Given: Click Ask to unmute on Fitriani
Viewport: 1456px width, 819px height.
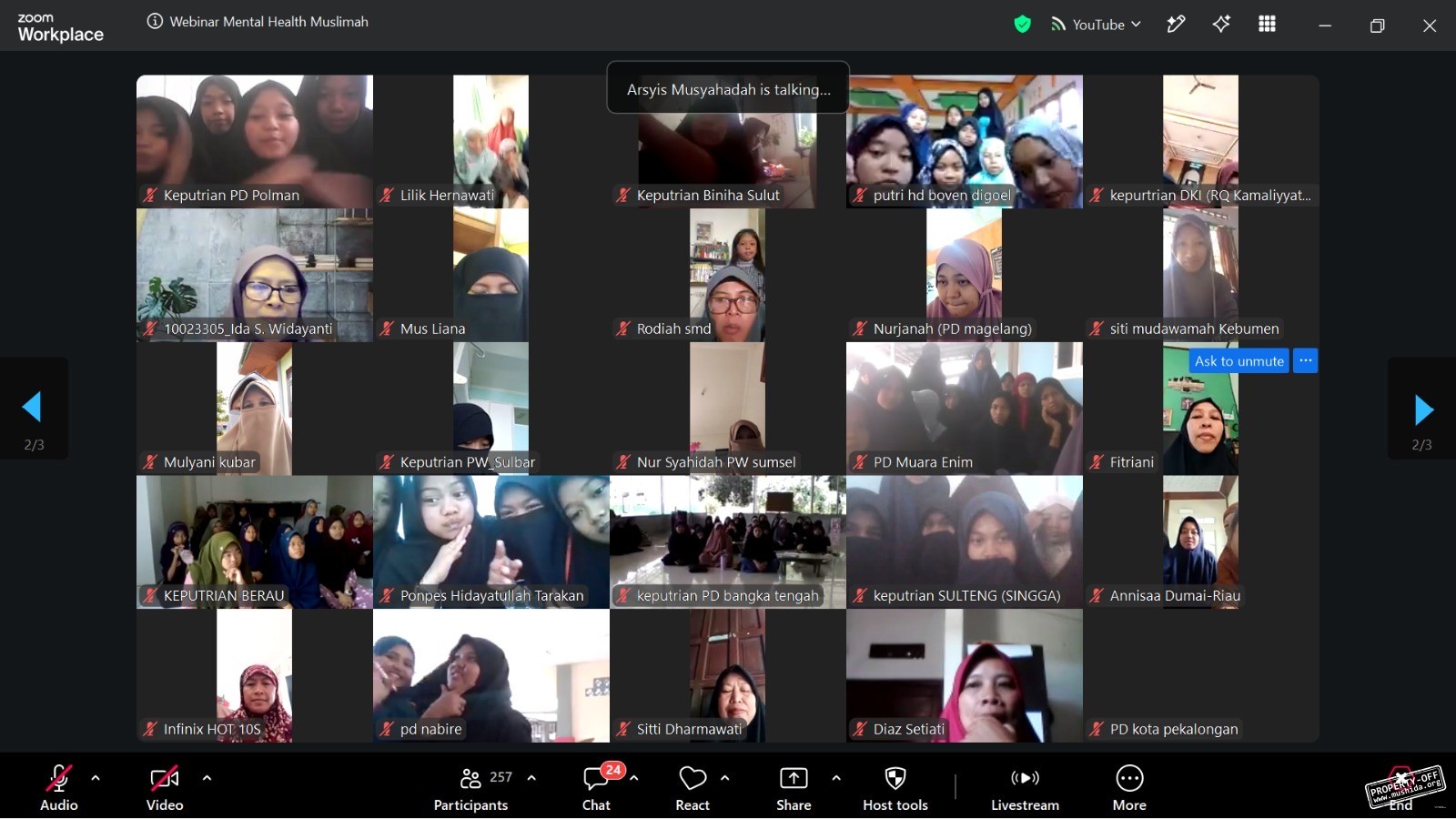Looking at the screenshot, I should click(1239, 361).
